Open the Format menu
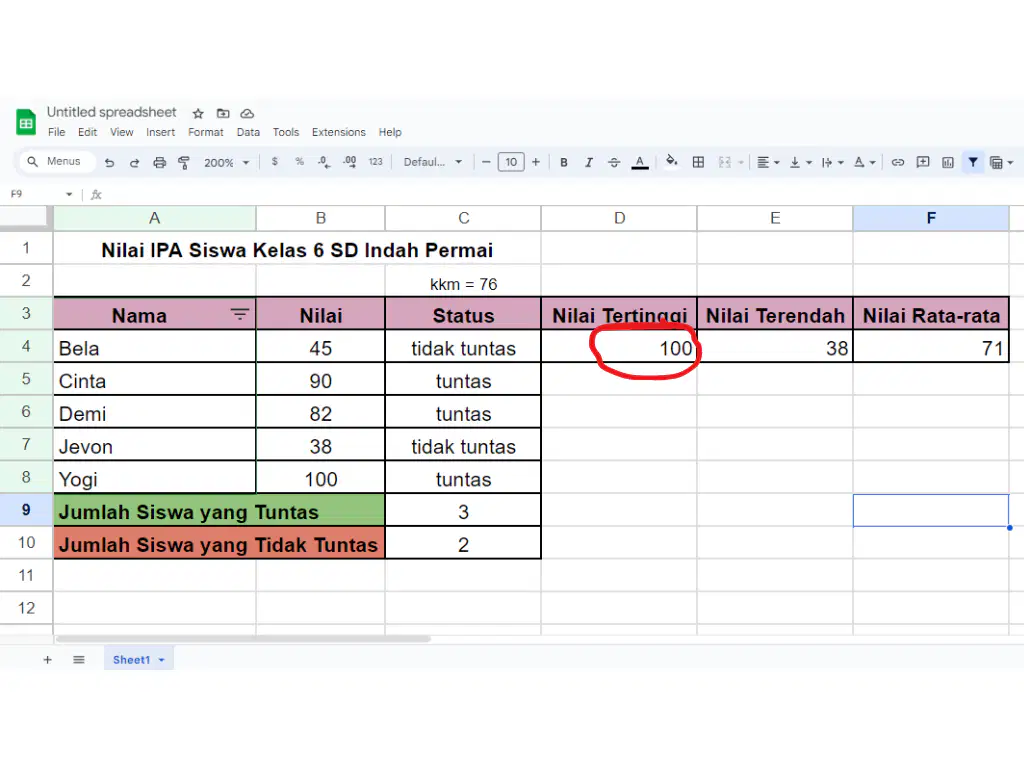The width and height of the screenshot is (1024, 768). pos(206,132)
